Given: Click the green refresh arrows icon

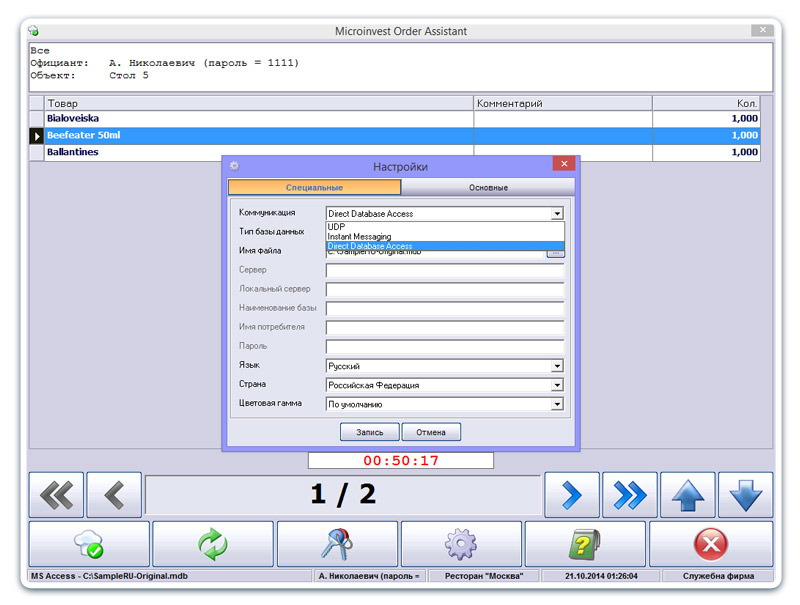Looking at the screenshot, I should pos(212,545).
